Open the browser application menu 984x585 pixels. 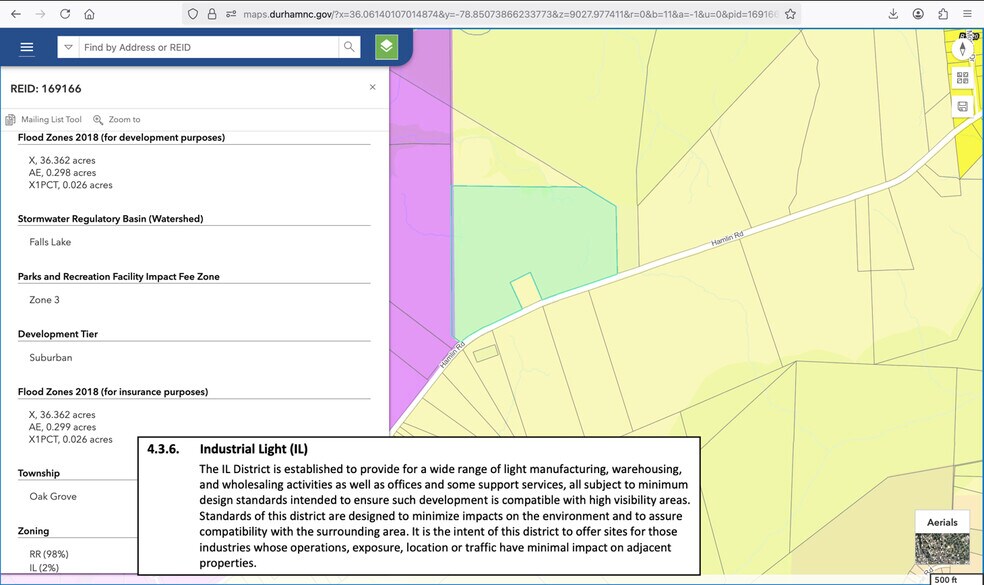coord(967,14)
